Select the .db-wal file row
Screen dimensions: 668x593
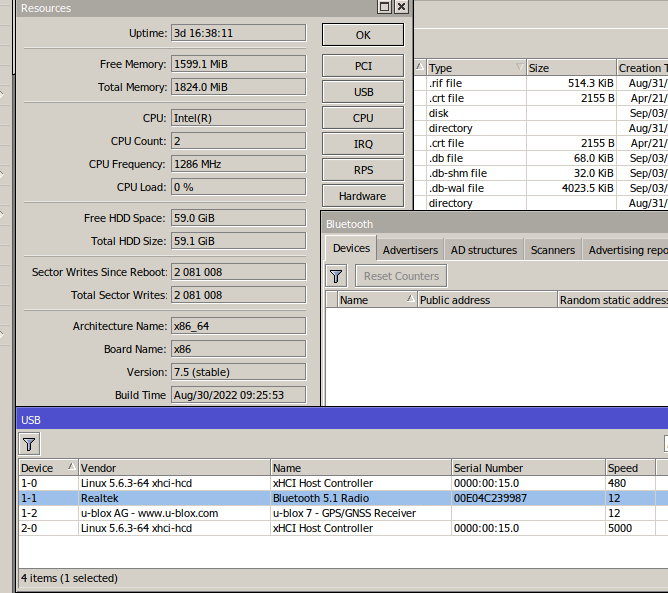(x=541, y=188)
